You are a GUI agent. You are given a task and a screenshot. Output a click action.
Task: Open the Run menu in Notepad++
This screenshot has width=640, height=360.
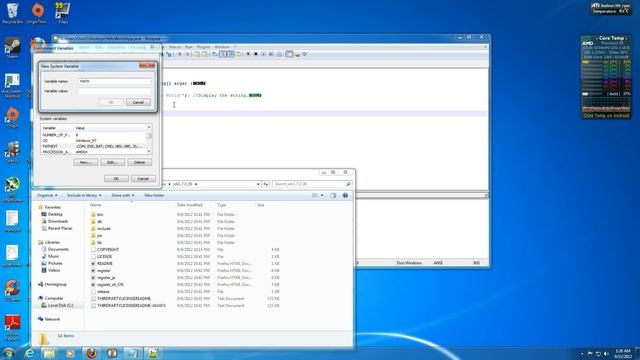click(x=189, y=47)
